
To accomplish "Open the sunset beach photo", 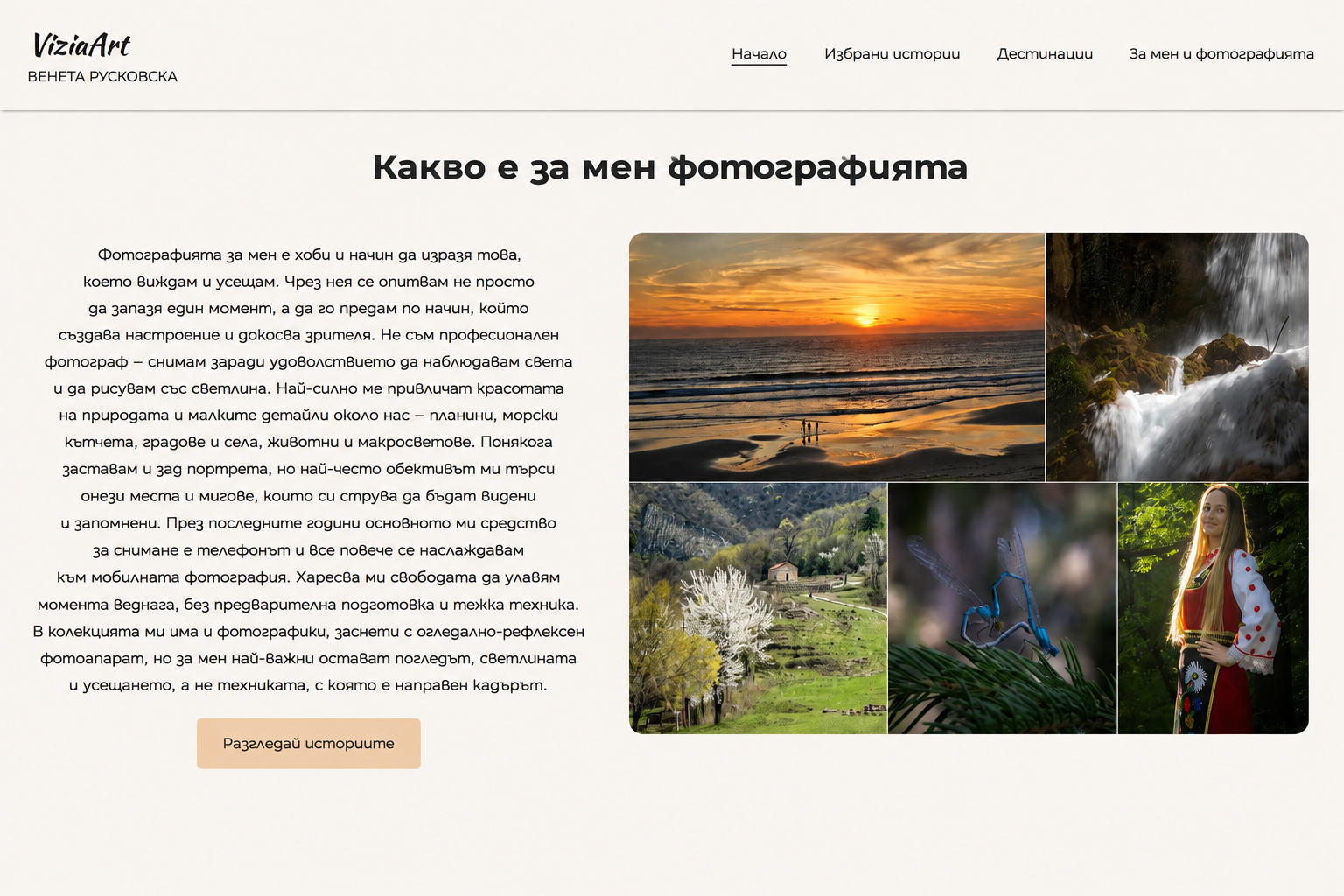I will [836, 357].
